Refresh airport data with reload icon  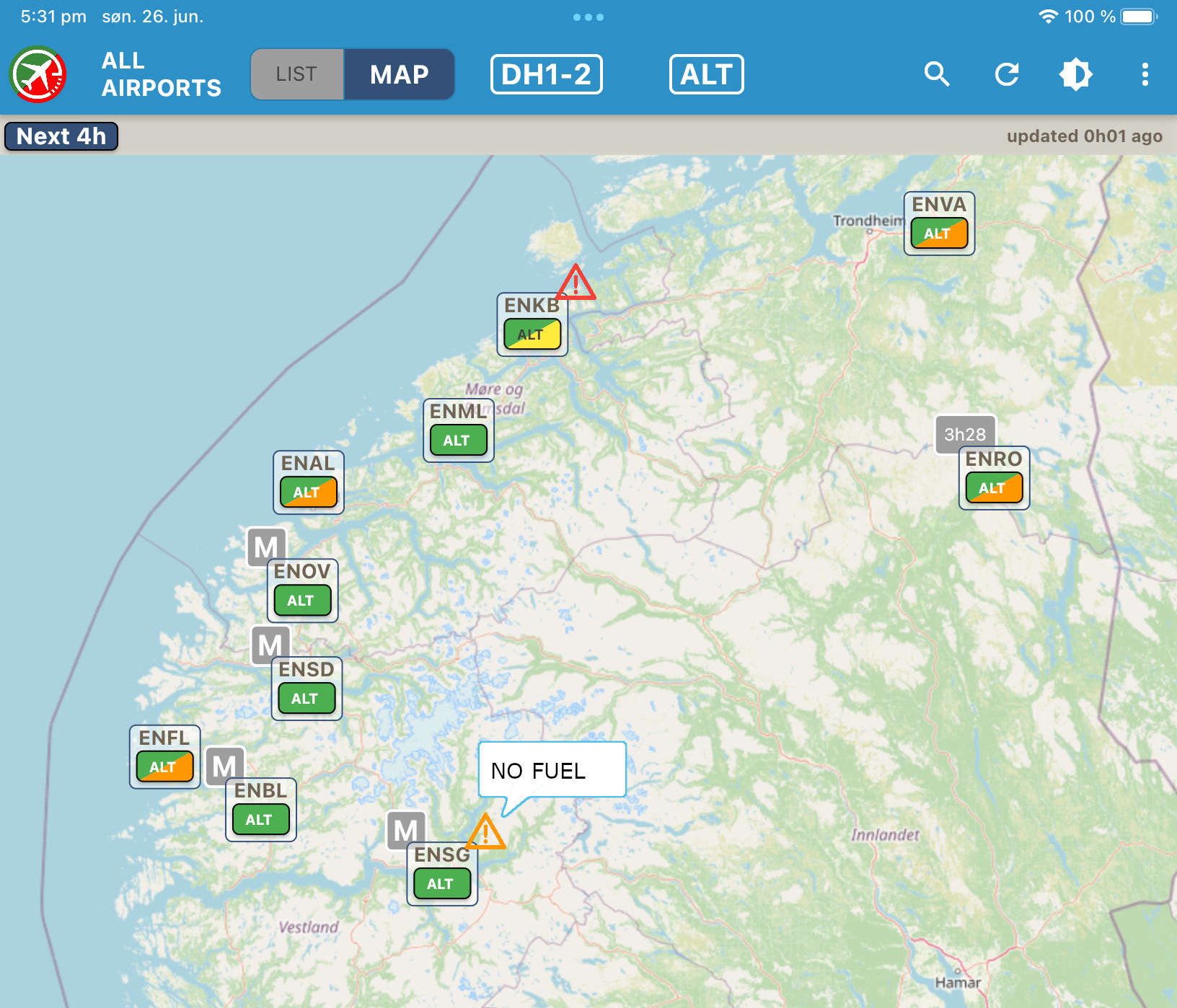[1006, 74]
